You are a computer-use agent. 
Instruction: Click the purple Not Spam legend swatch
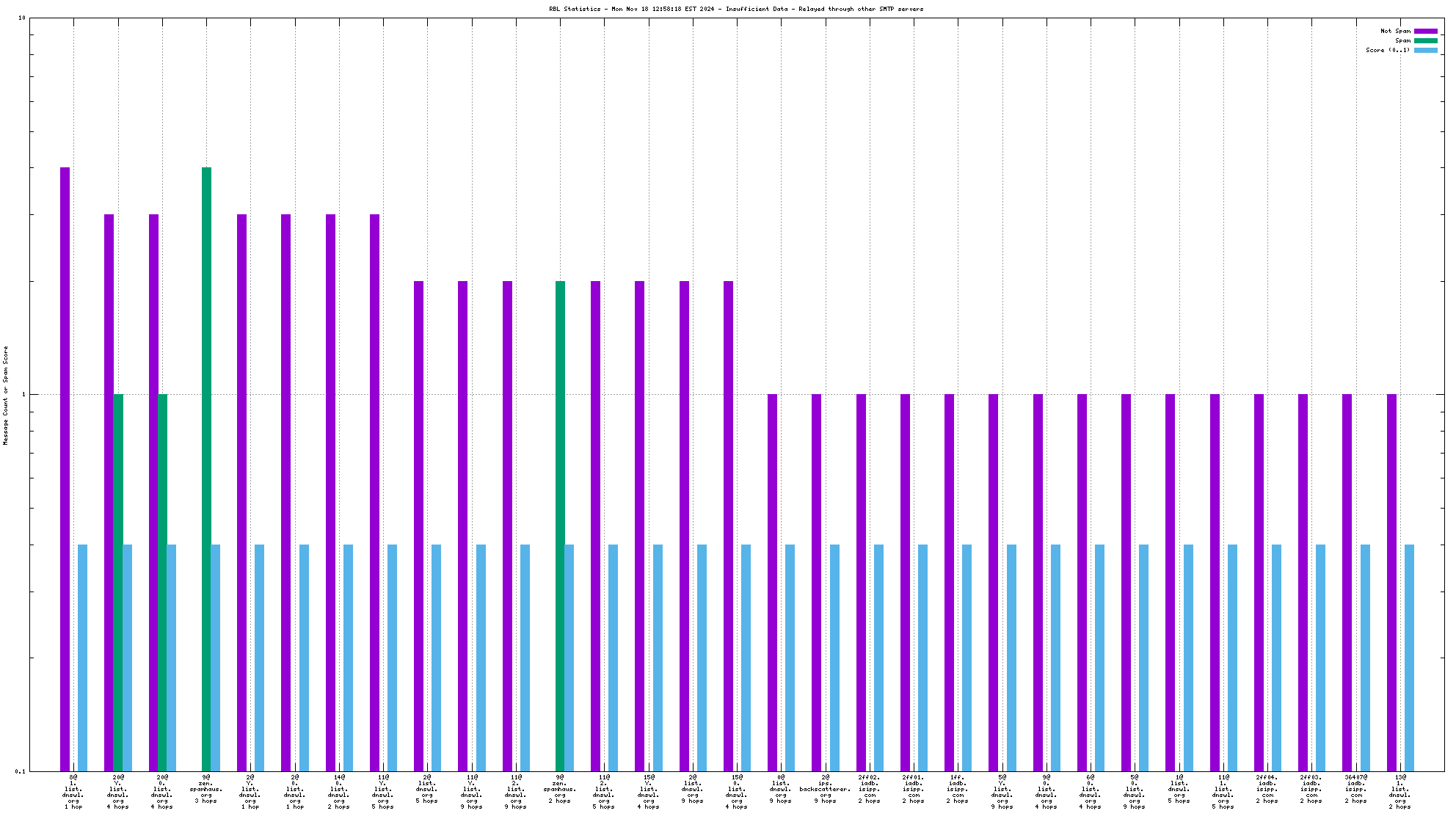coord(1425,31)
